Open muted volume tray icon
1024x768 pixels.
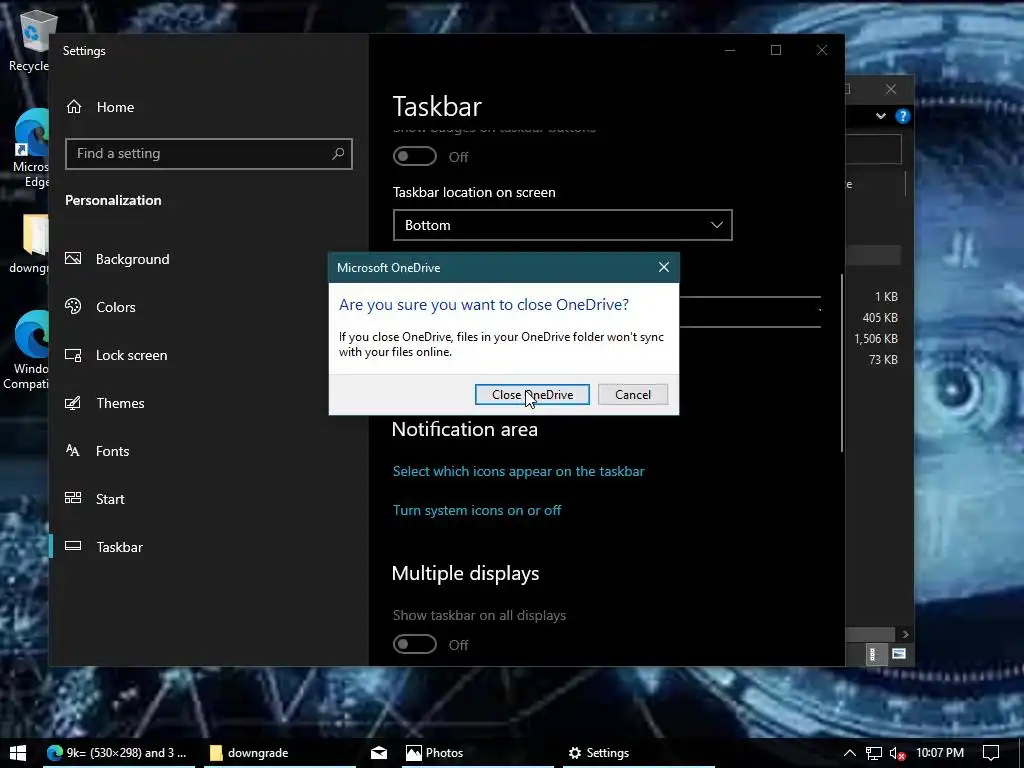click(897, 753)
